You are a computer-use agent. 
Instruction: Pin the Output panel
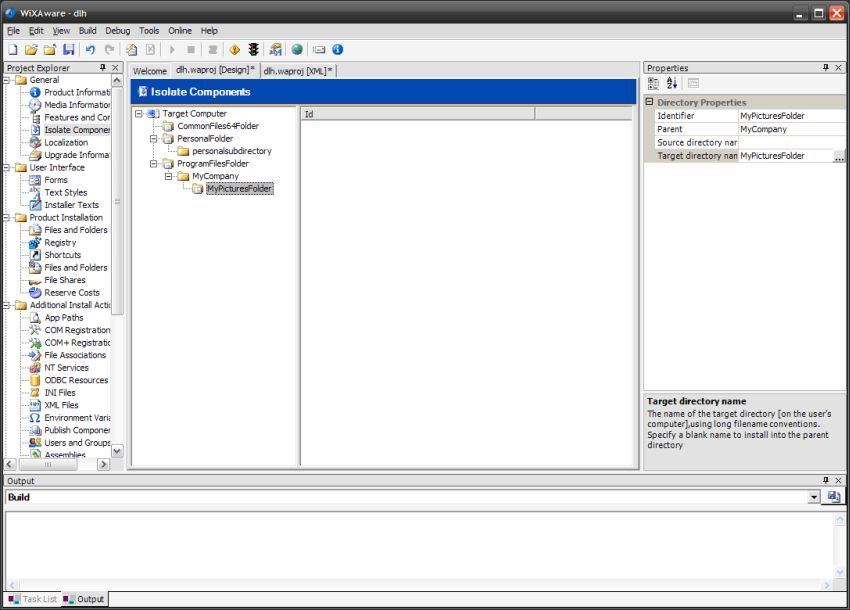[x=826, y=480]
